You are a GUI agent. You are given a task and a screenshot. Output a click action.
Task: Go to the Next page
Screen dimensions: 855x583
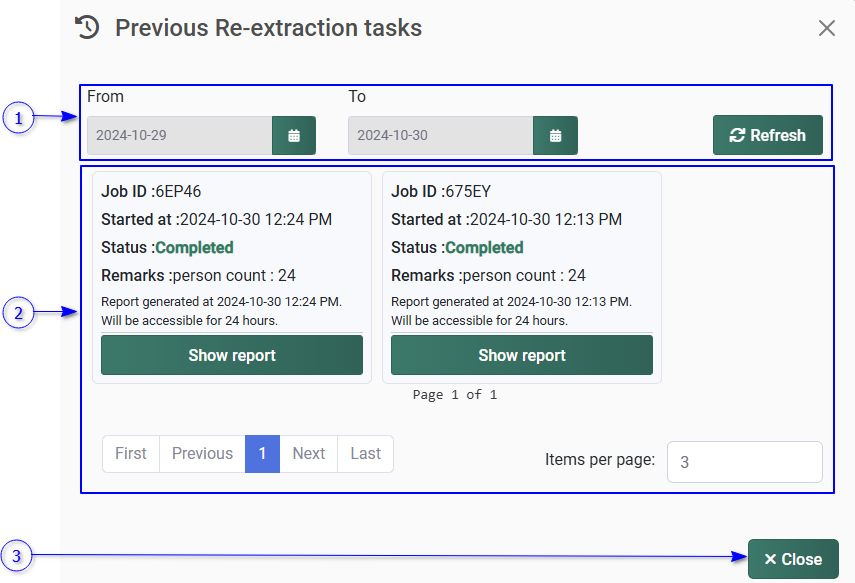coord(308,454)
